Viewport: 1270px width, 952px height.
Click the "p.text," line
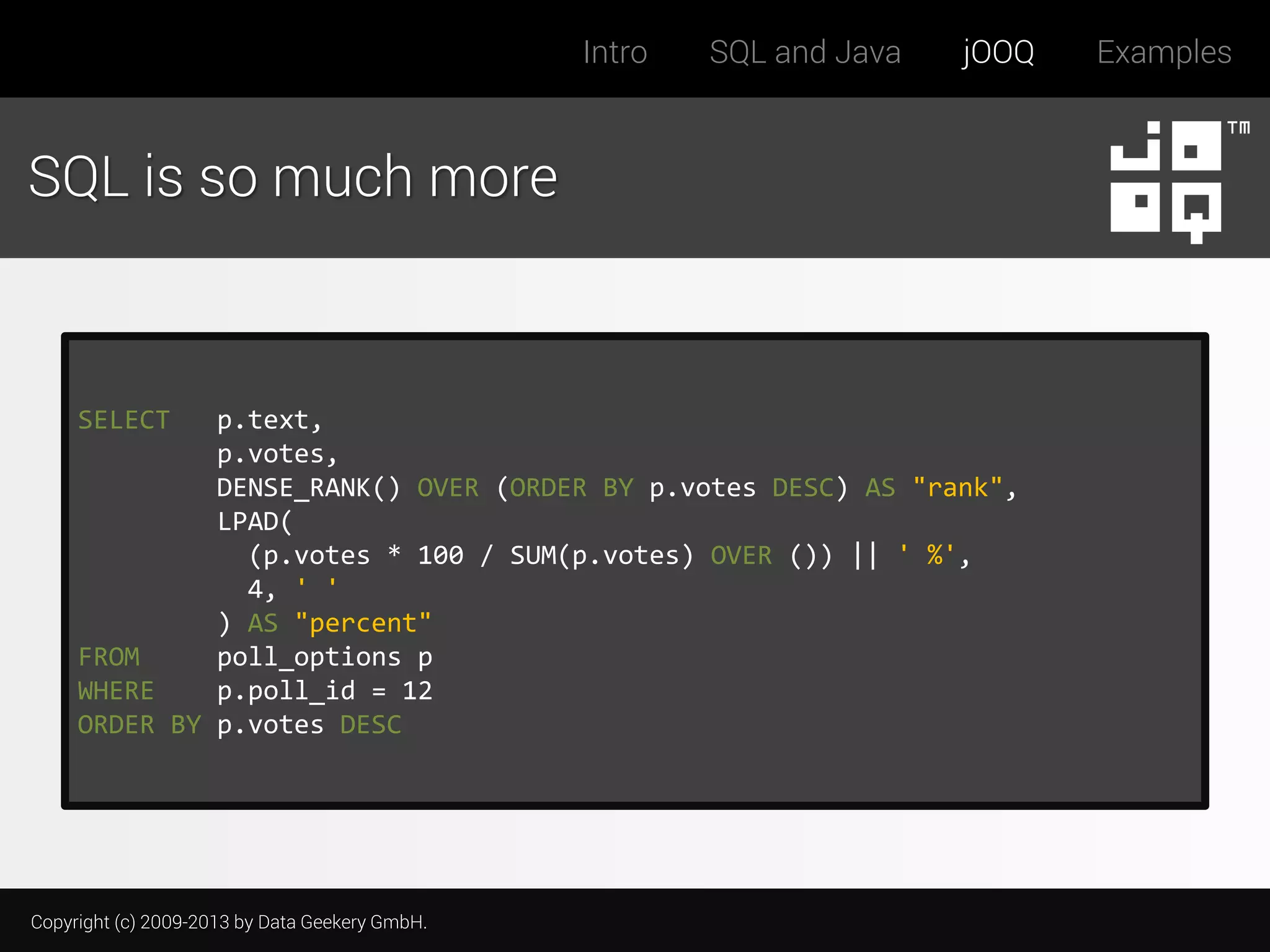270,421
